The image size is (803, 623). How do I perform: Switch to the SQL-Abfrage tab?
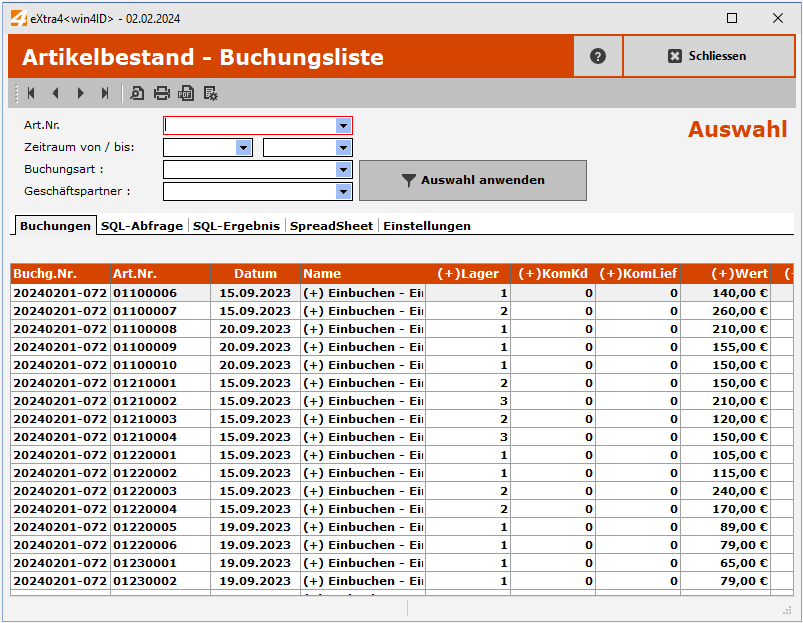[141, 226]
